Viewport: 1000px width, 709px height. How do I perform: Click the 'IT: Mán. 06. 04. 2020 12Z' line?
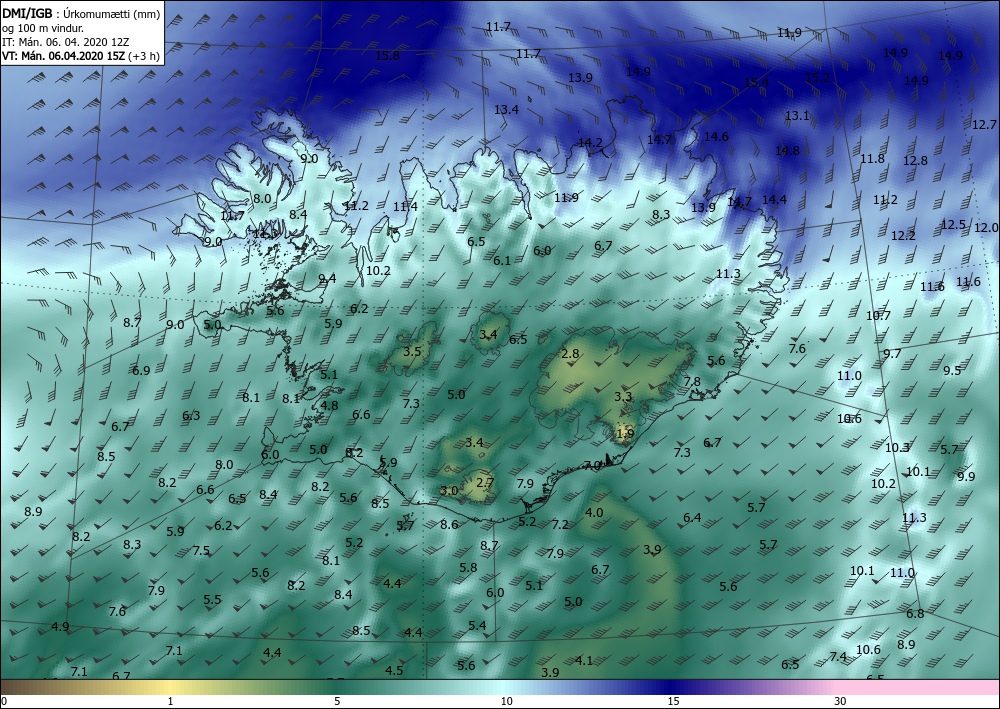66,42
